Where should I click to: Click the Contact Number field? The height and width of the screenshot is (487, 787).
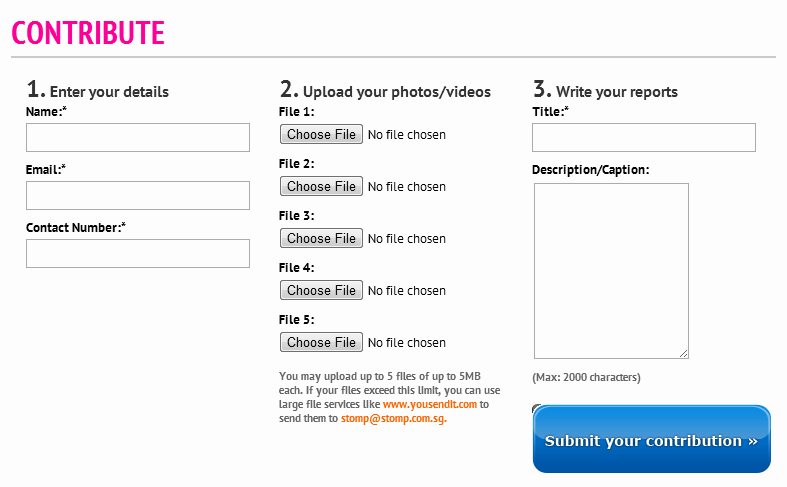137,254
